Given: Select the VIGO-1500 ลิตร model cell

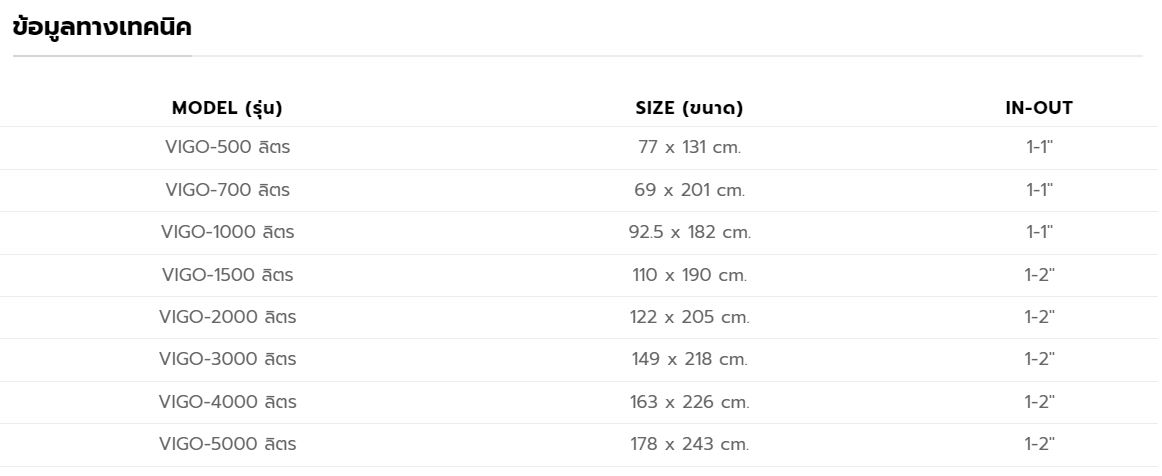Looking at the screenshot, I should point(227,274).
